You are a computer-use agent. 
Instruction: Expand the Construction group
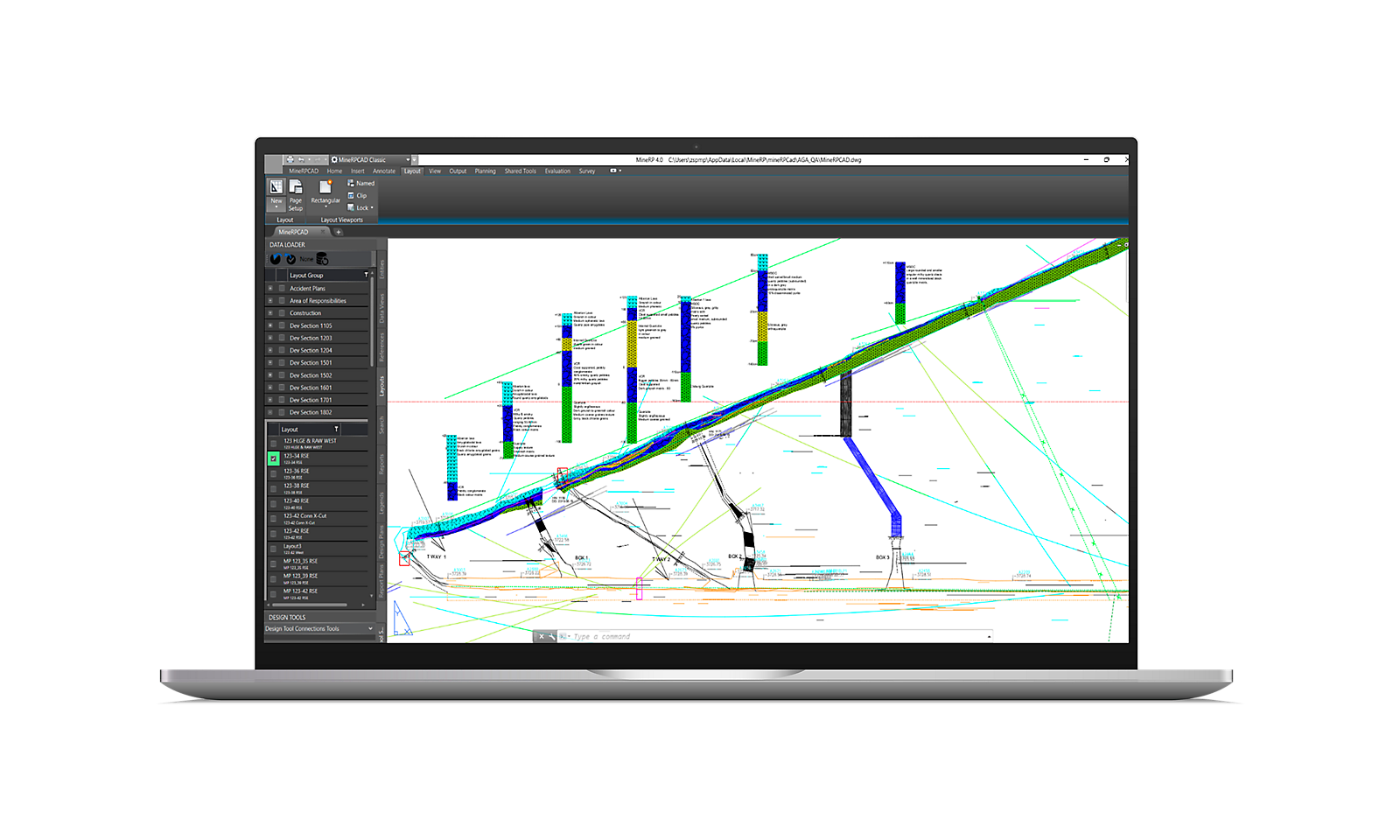270,312
